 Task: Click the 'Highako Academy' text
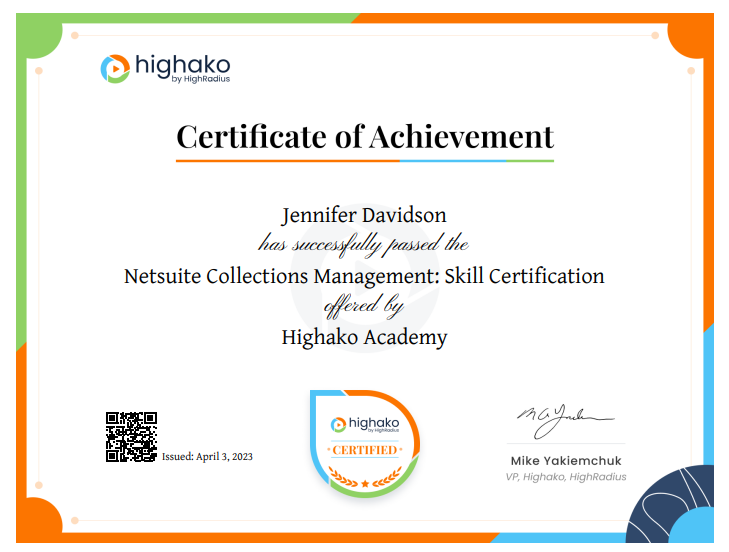tap(364, 337)
